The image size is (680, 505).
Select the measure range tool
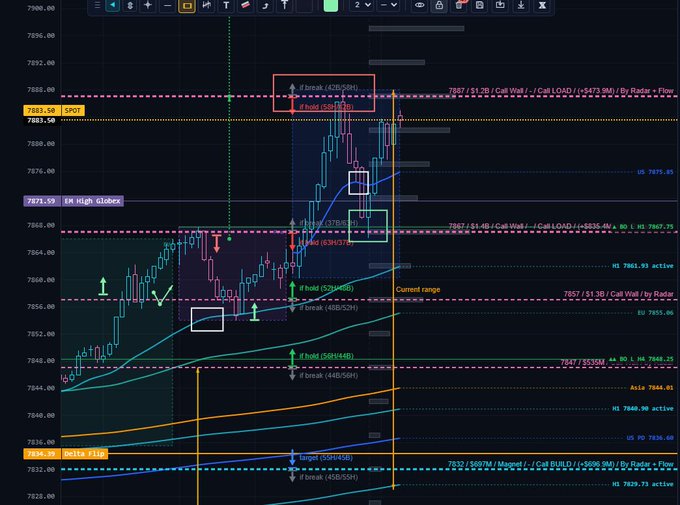pos(207,5)
